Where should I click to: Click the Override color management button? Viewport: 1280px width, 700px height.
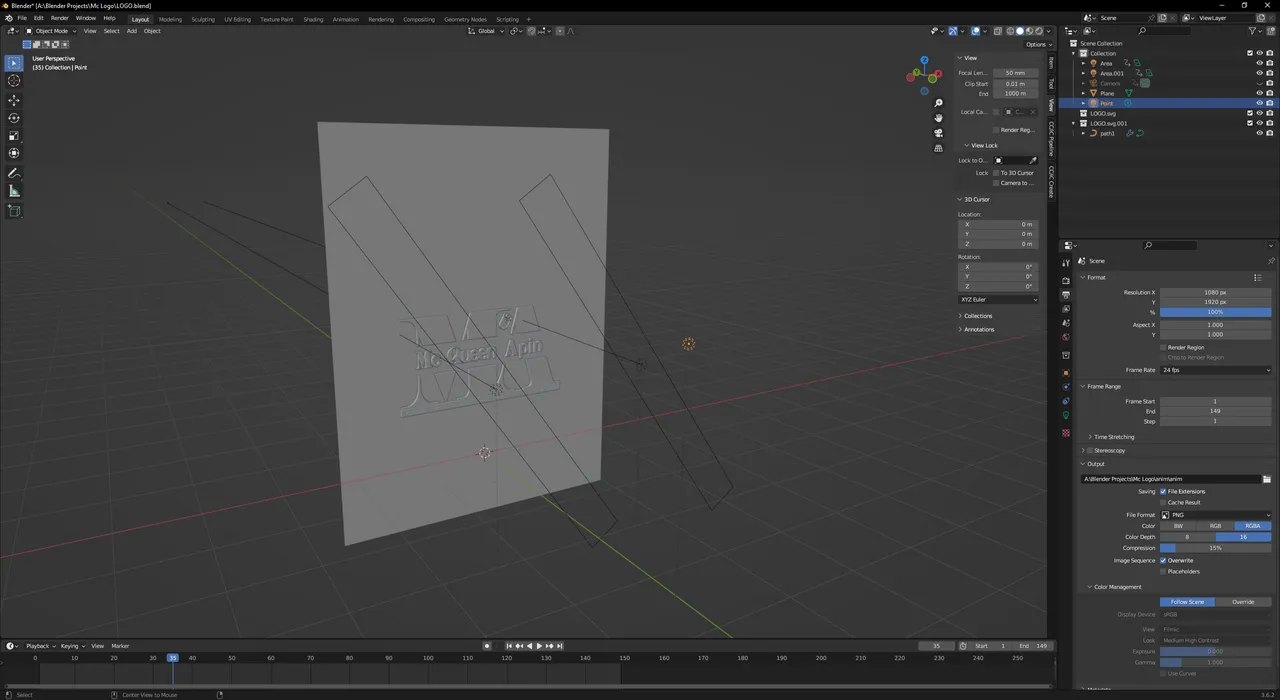click(1244, 602)
